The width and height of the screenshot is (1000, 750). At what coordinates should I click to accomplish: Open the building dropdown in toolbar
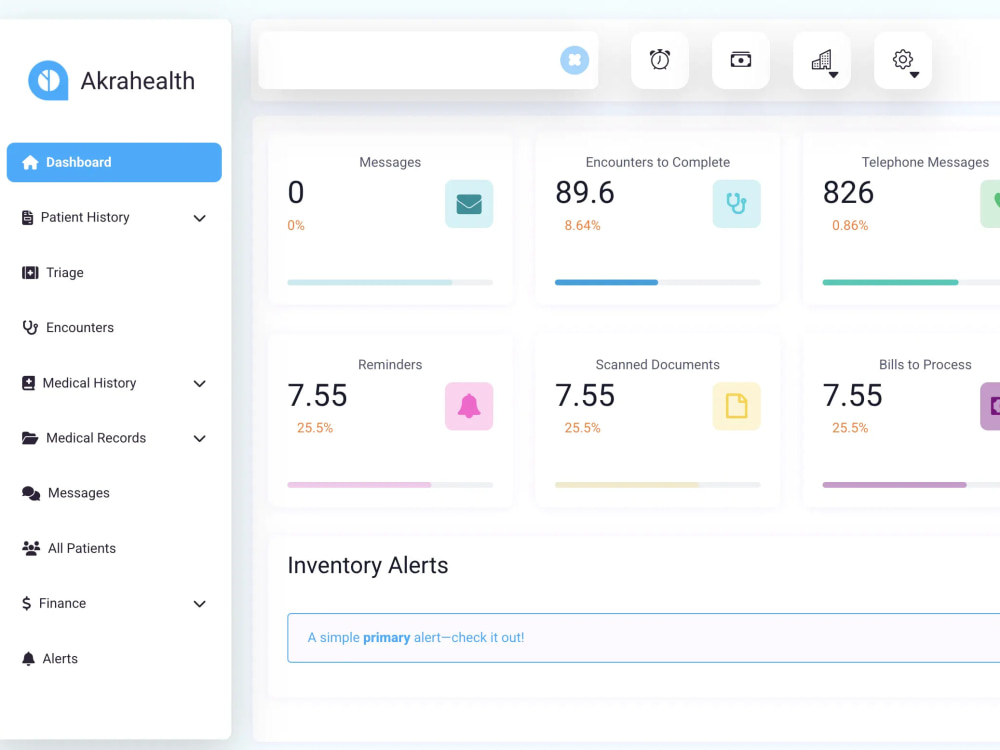pyautogui.click(x=821, y=60)
